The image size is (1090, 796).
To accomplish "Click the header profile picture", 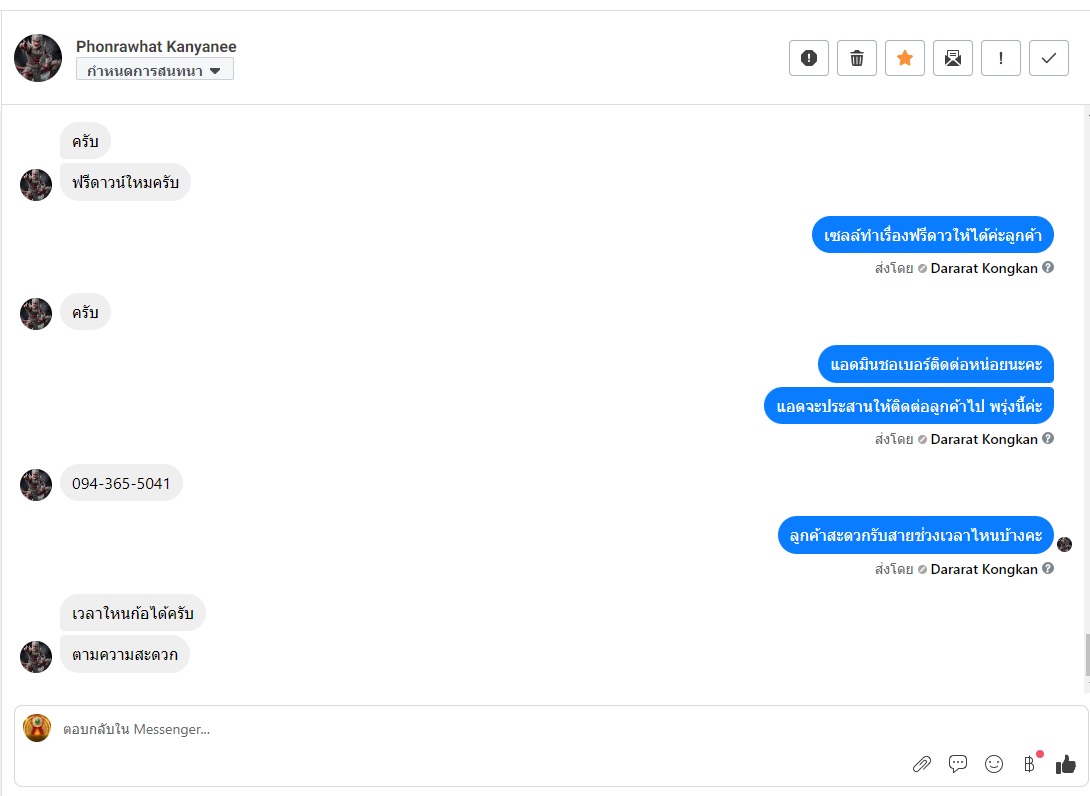I will pos(38,58).
